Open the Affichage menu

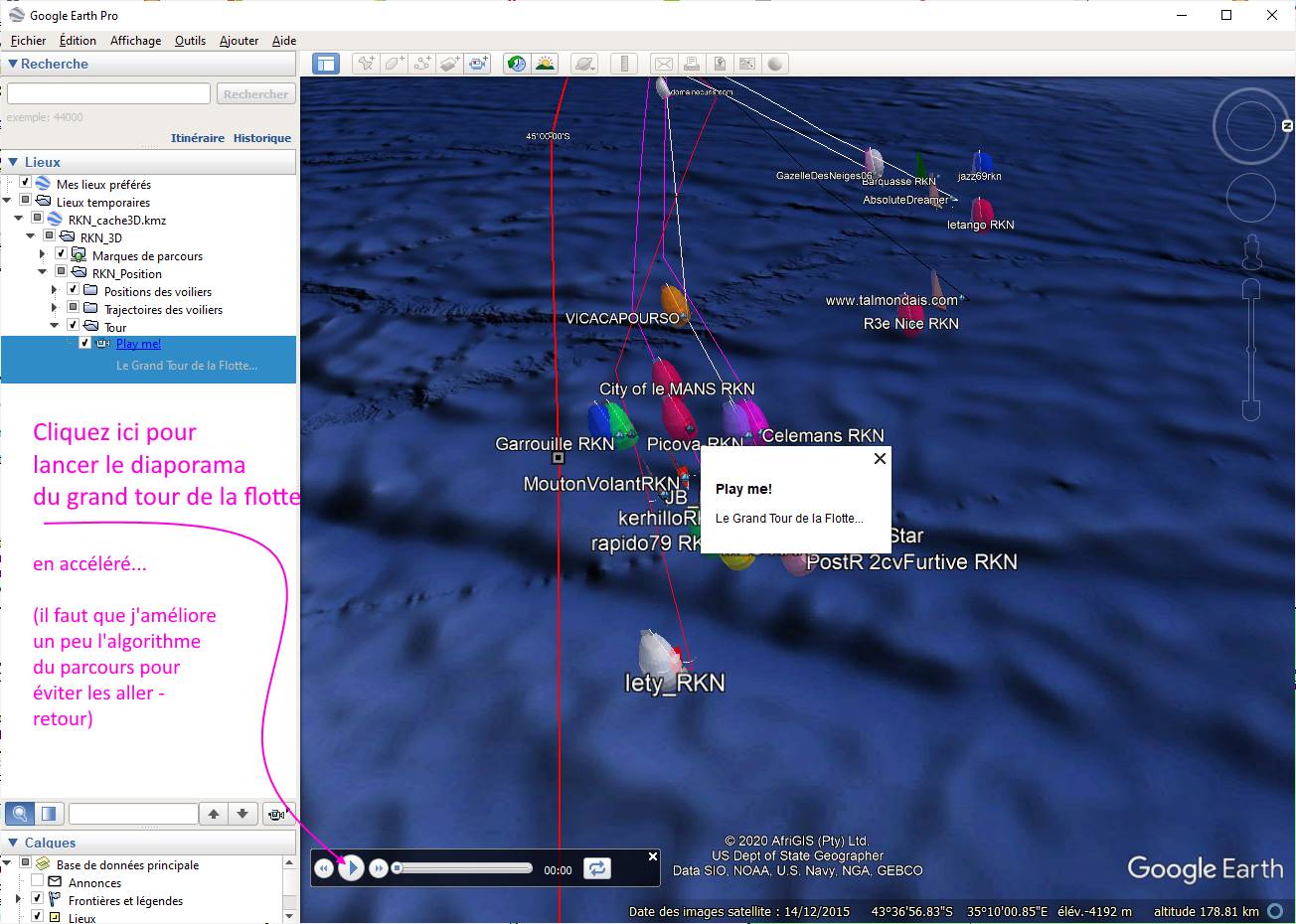pyautogui.click(x=135, y=41)
